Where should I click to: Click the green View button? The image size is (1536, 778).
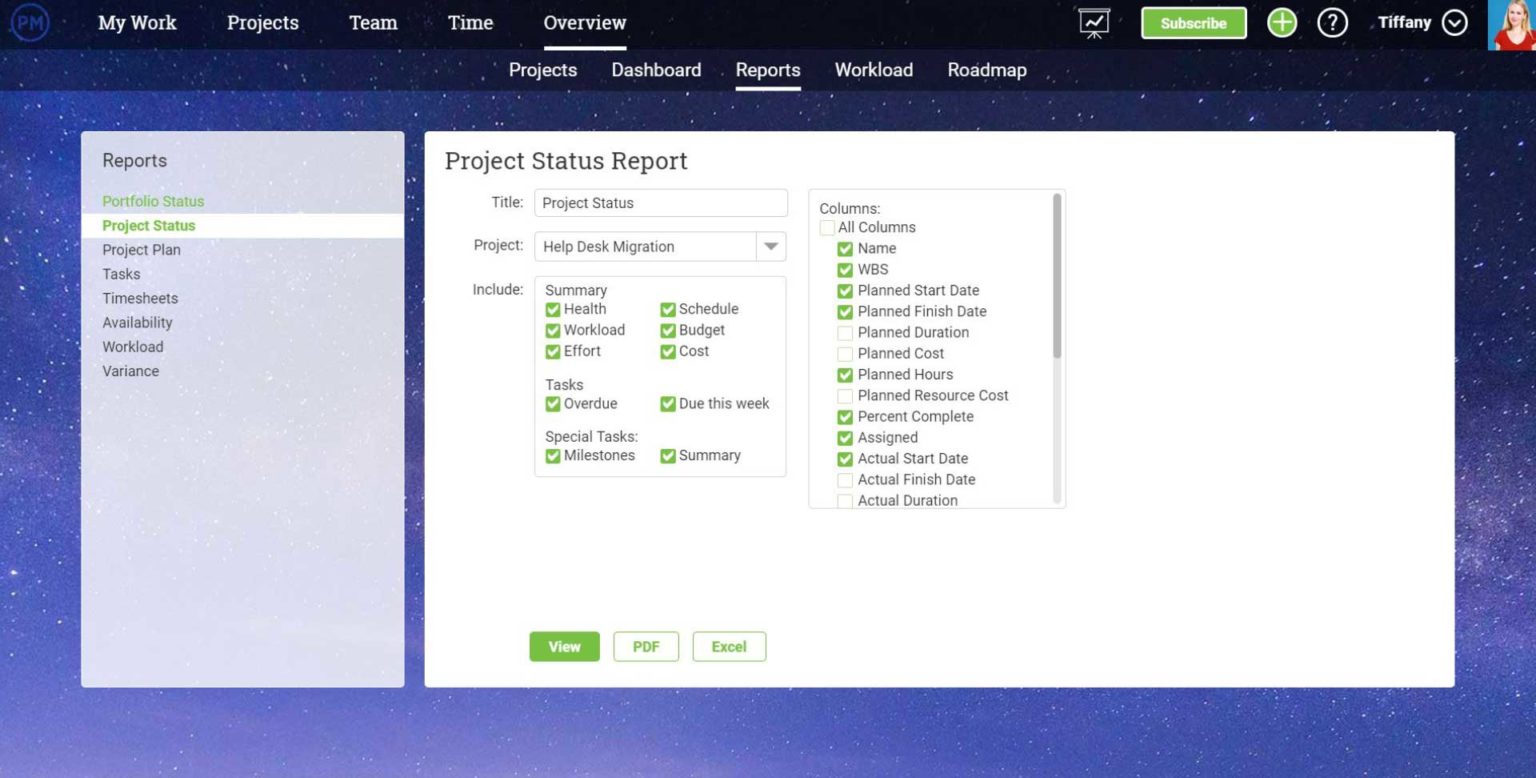(564, 647)
